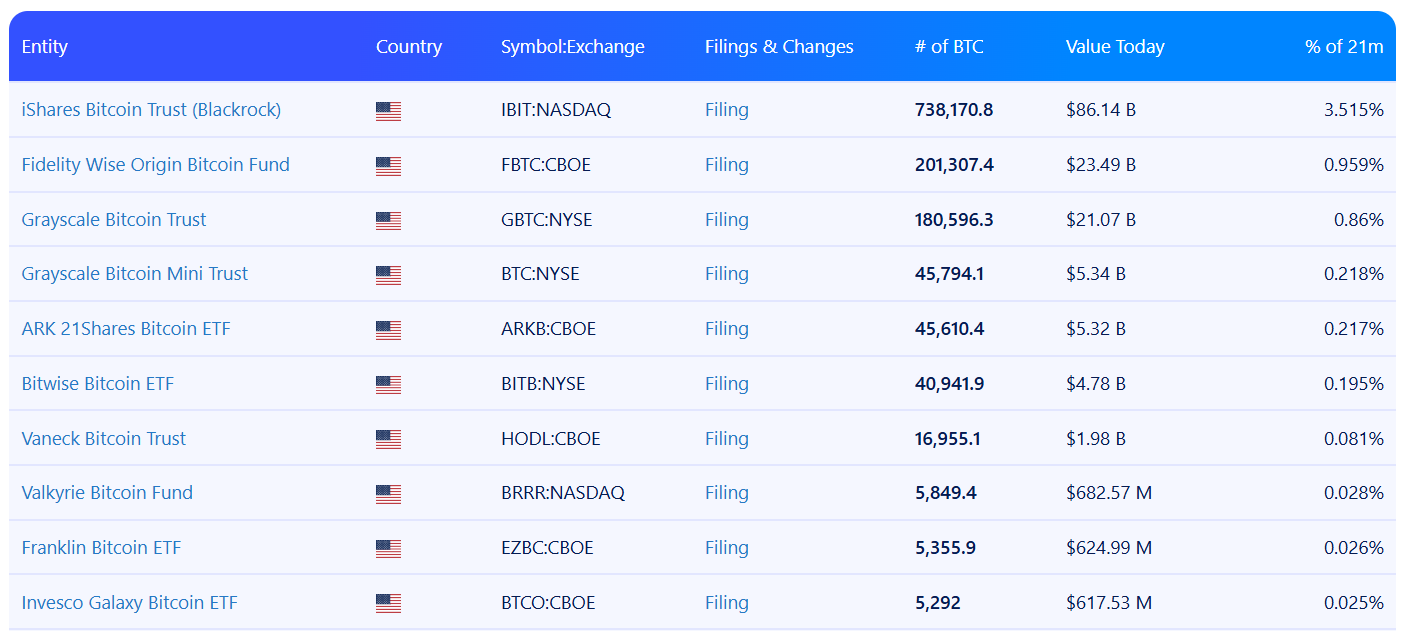
Task: Open the Fidelity Wise Origin Bitcoin Fund link
Action: coord(155,165)
